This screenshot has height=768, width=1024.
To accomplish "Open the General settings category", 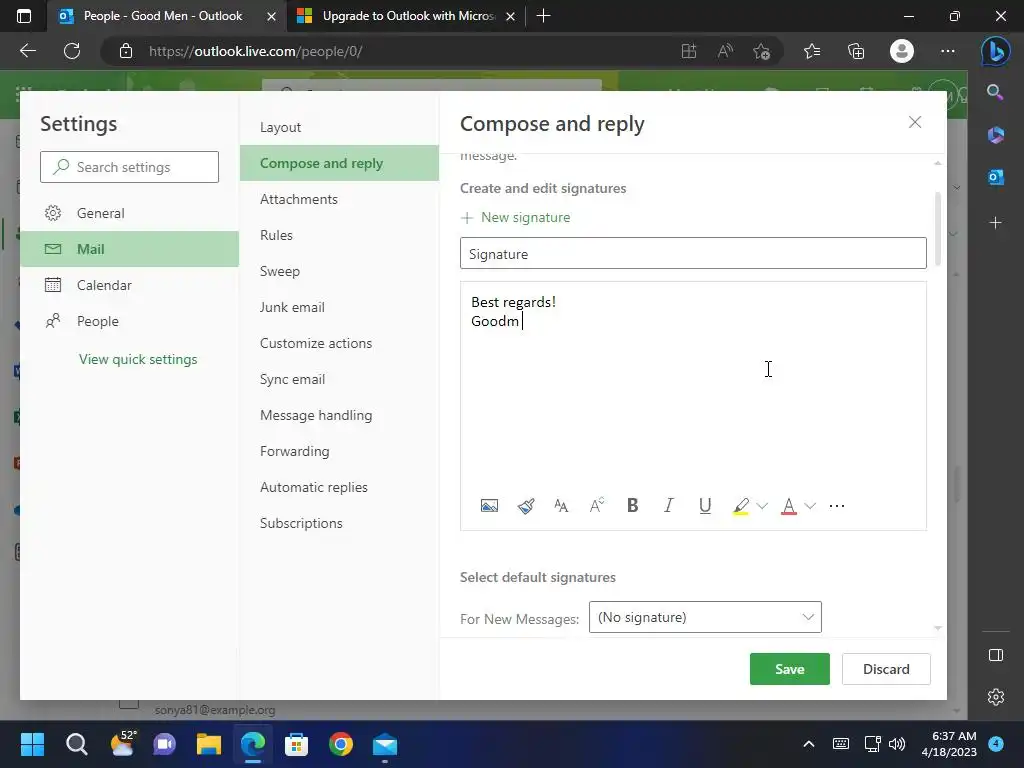I will tap(130, 213).
